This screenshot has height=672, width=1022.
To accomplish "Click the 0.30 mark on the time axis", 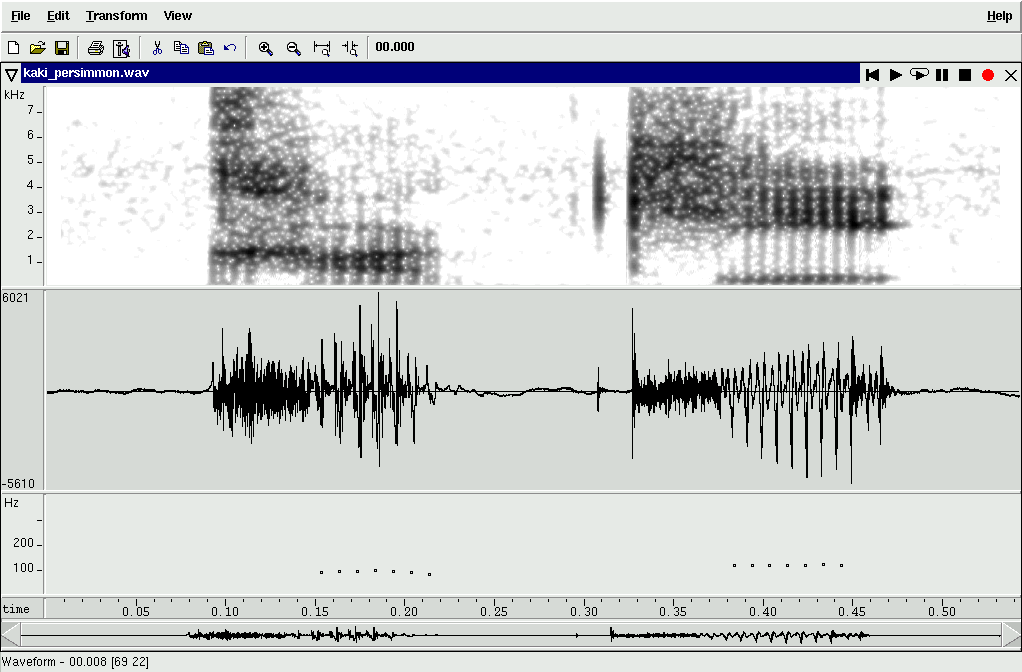I will click(x=584, y=610).
